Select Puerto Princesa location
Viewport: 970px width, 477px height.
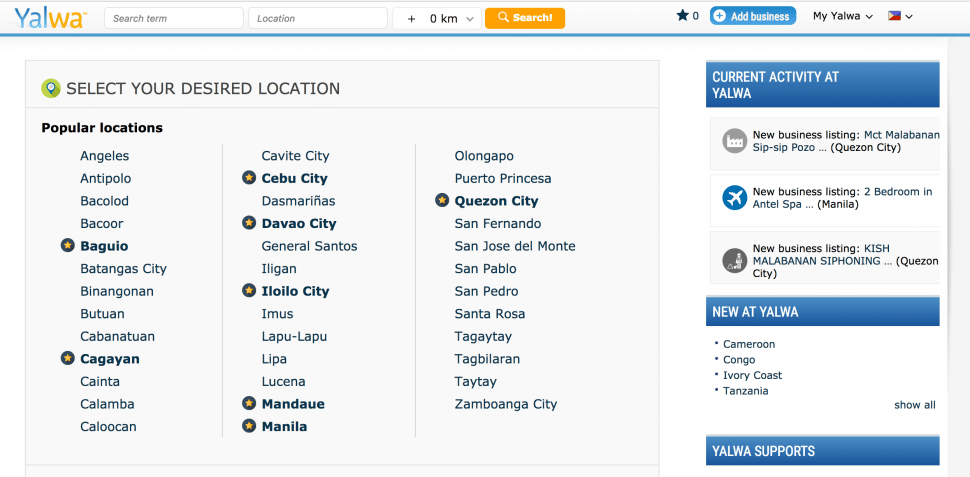pos(503,179)
